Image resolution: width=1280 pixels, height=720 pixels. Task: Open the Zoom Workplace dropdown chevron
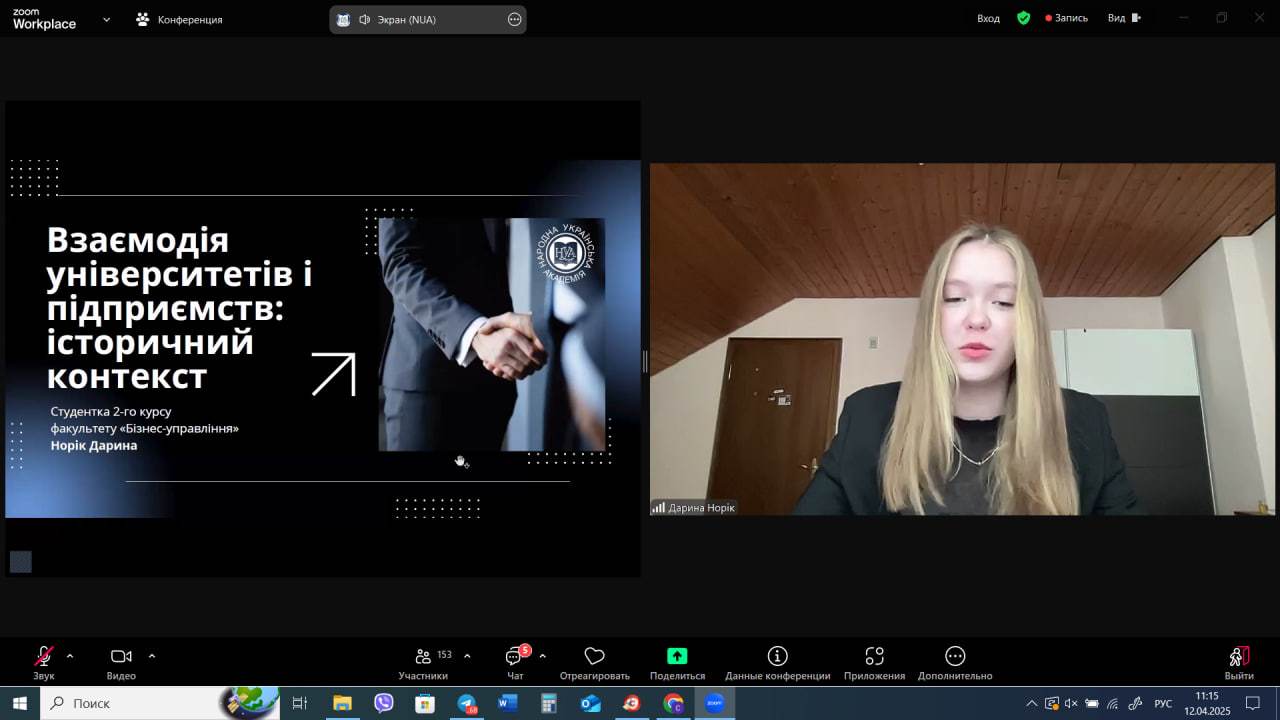tap(106, 19)
